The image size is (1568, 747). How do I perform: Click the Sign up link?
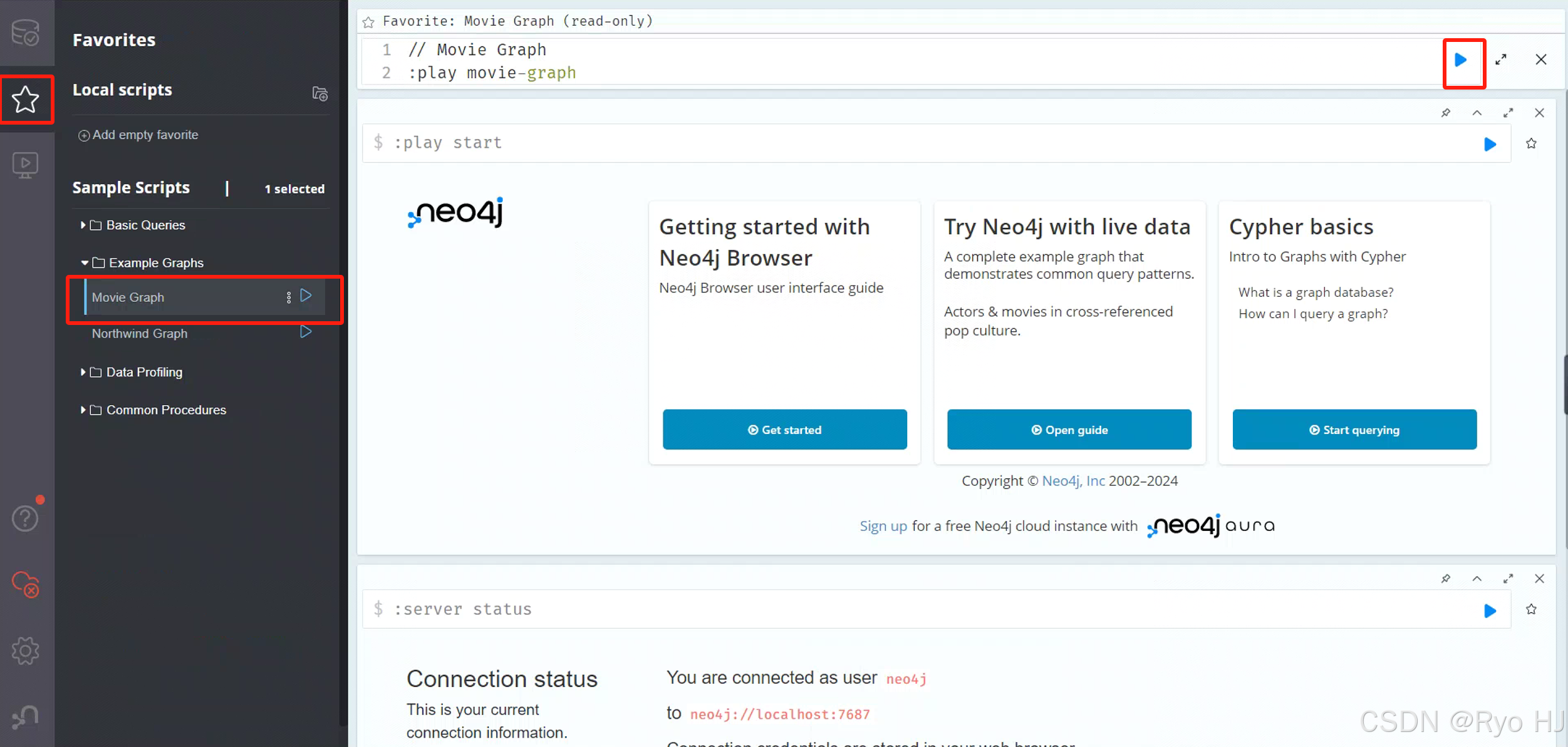pyautogui.click(x=883, y=526)
